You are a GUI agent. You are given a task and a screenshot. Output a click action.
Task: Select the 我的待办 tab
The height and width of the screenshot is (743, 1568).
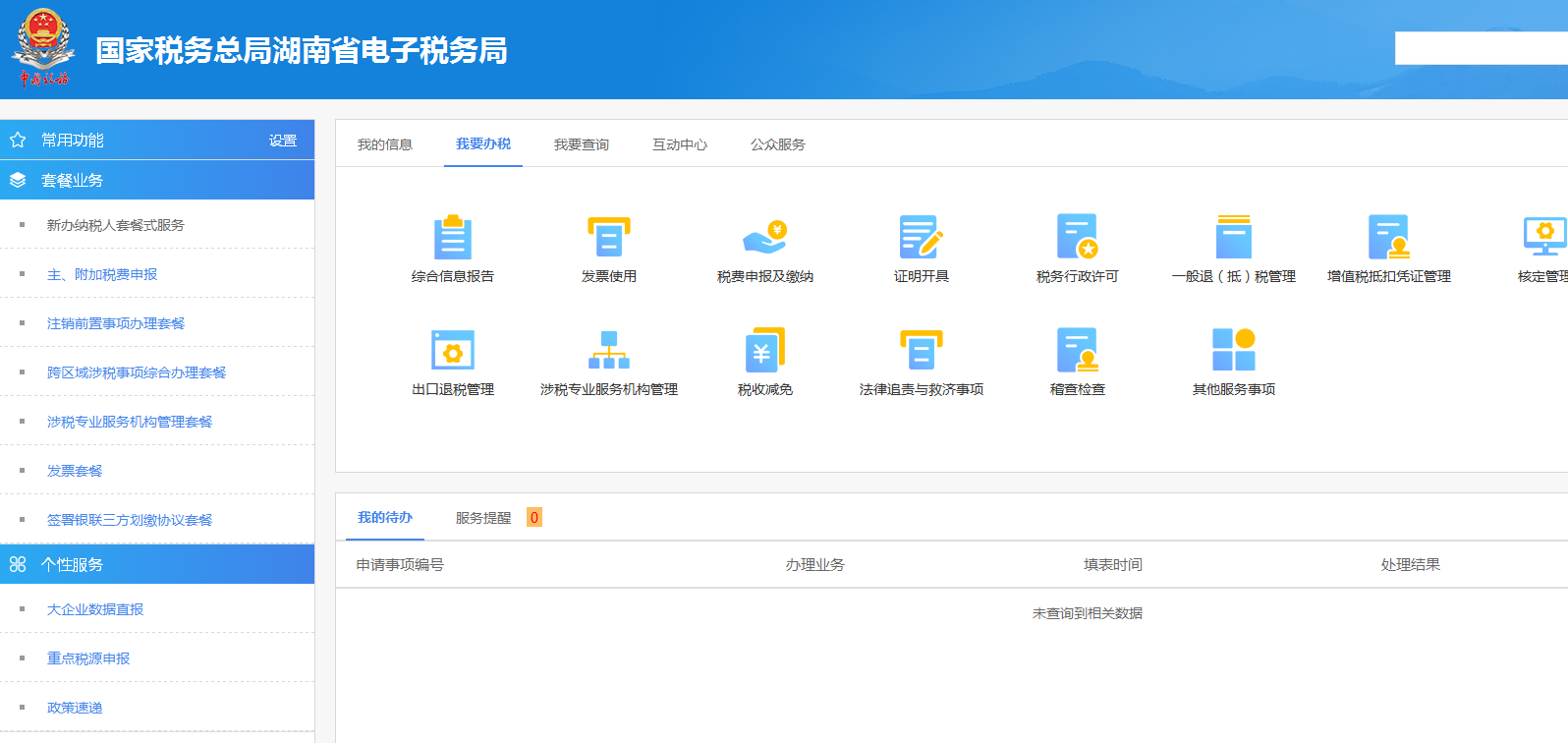coord(385,518)
